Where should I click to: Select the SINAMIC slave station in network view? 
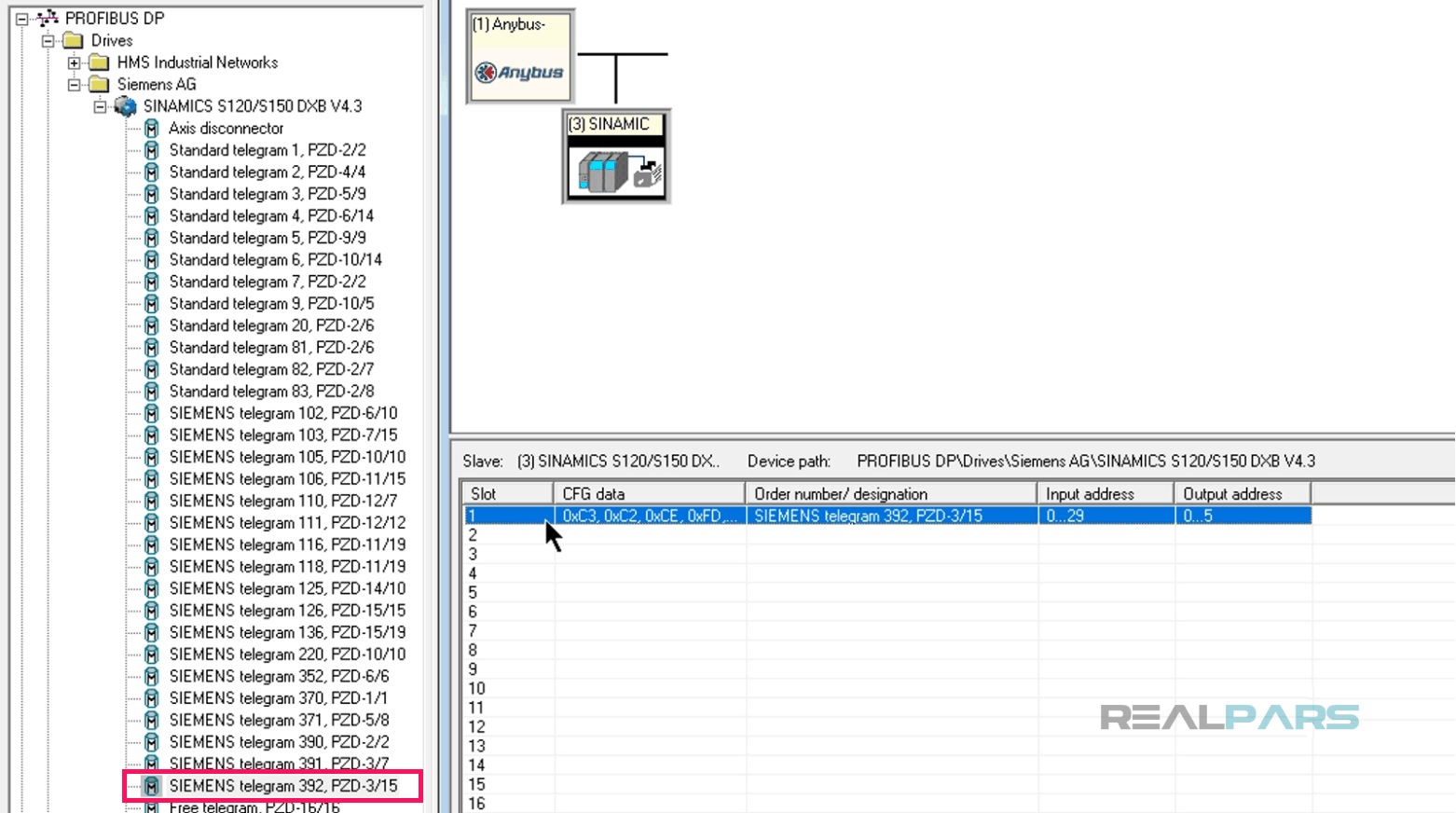(x=616, y=157)
